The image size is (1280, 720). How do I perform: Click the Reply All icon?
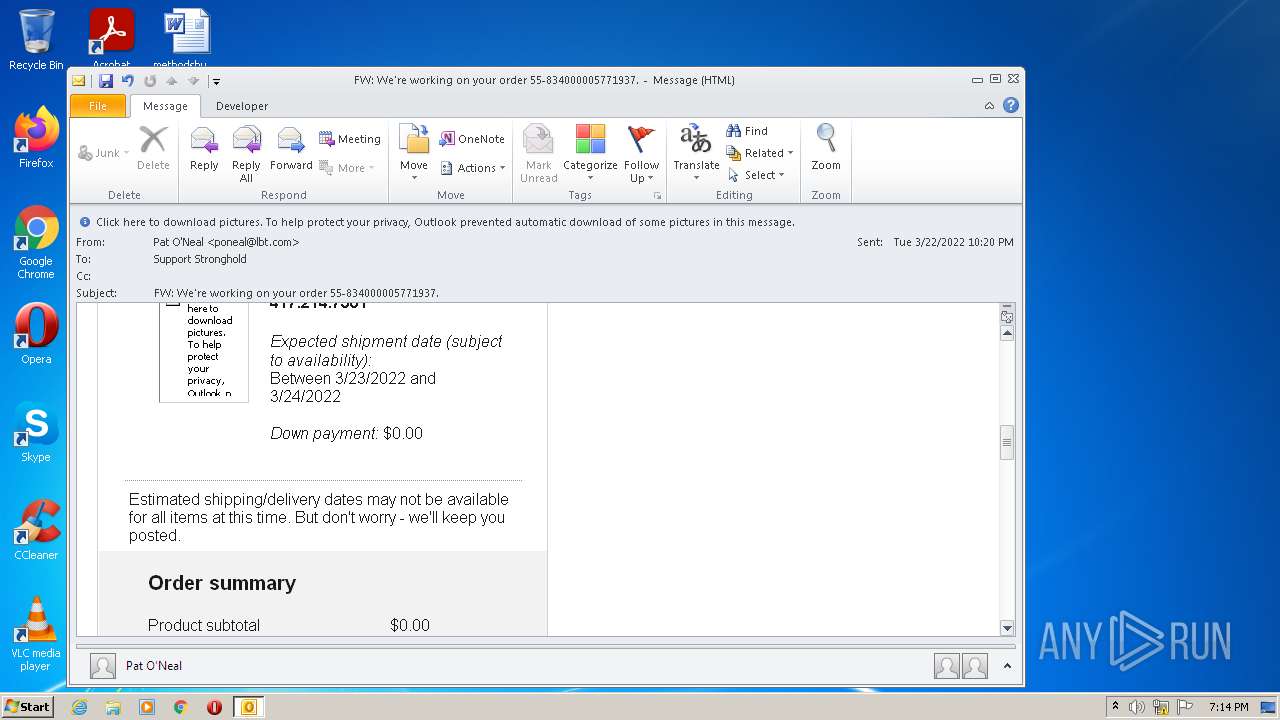pyautogui.click(x=246, y=154)
